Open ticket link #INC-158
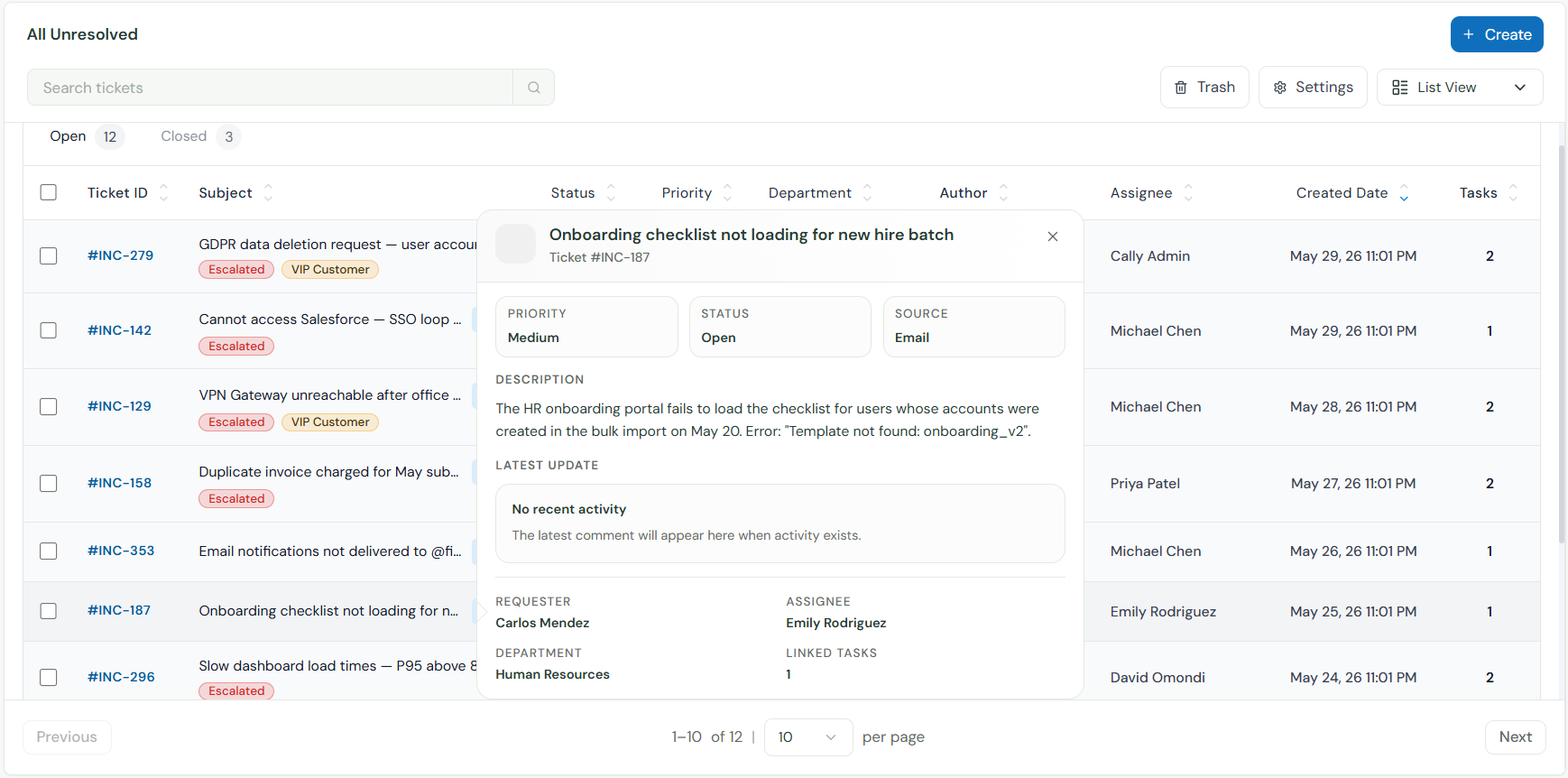This screenshot has height=778, width=1568. click(119, 483)
